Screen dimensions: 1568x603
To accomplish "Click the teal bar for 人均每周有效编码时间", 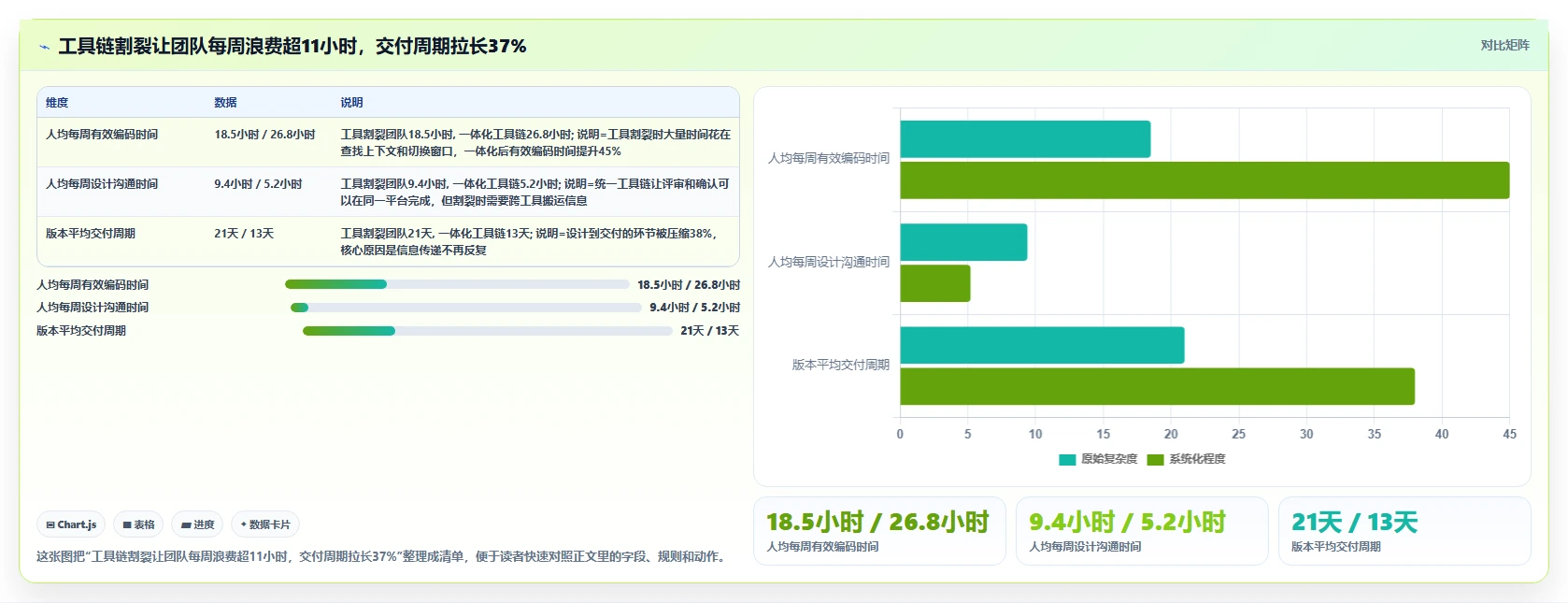I will 1025,139.
